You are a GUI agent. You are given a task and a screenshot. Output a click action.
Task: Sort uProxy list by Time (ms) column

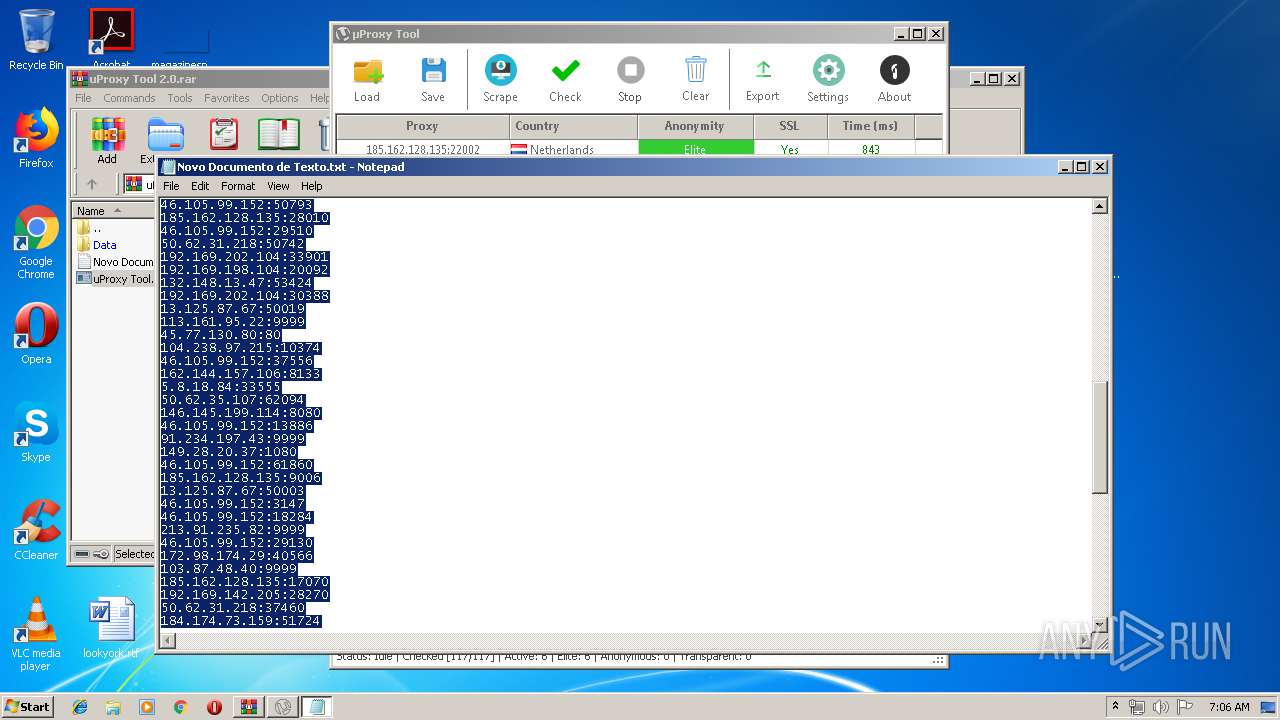[x=871, y=126]
